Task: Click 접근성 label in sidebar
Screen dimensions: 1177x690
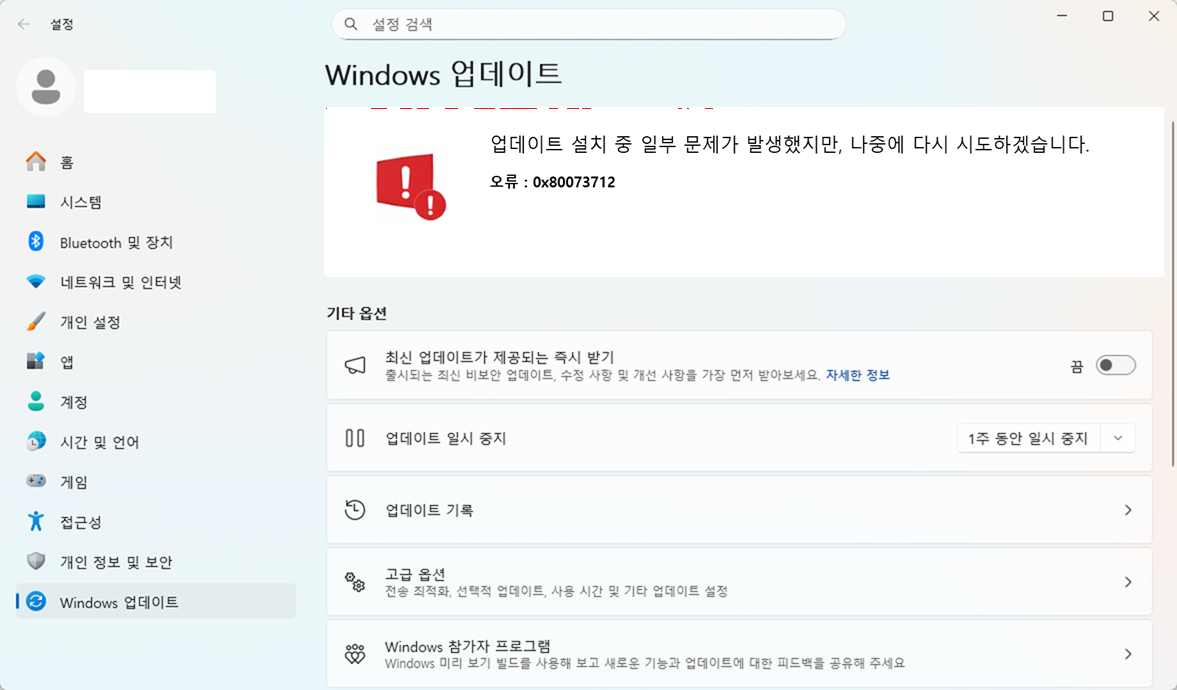Action: coord(80,522)
